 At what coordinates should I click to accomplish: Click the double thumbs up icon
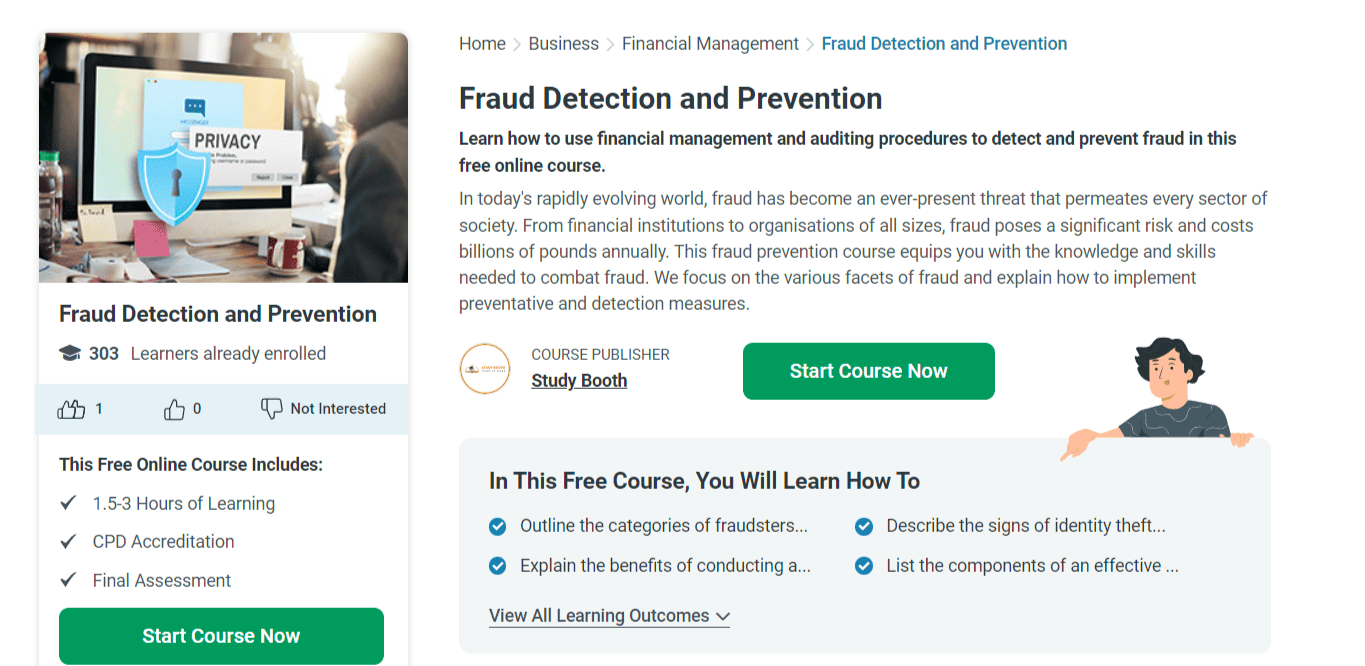point(71,408)
